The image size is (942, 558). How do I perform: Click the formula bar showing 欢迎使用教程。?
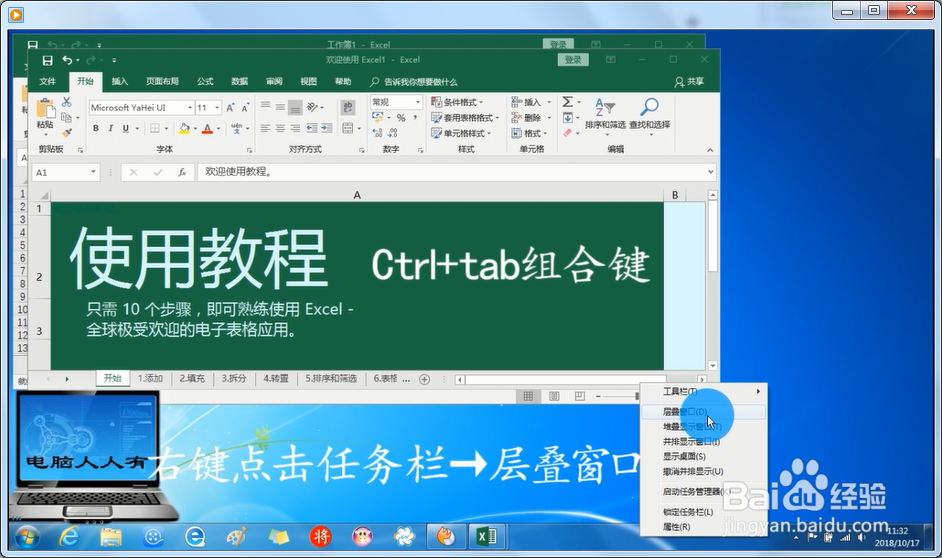pos(457,172)
